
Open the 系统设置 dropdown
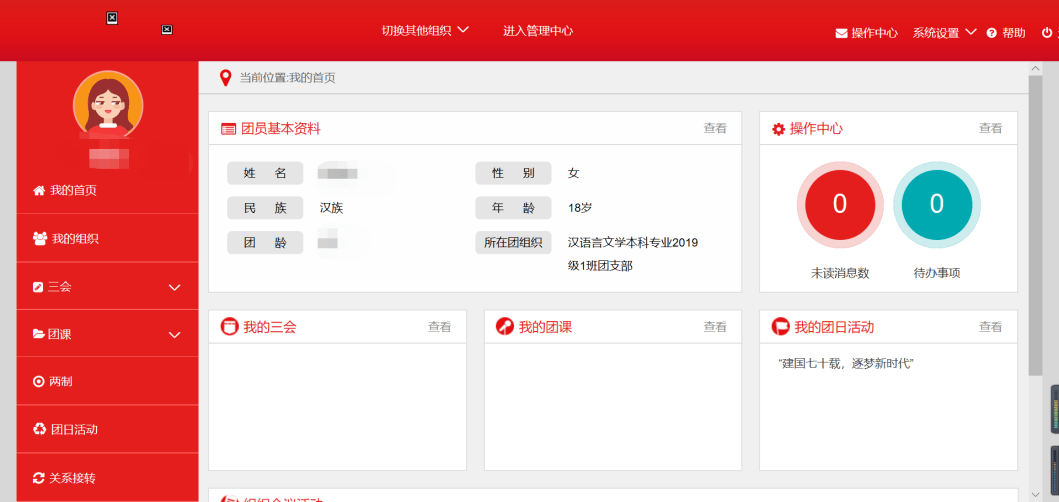[945, 32]
